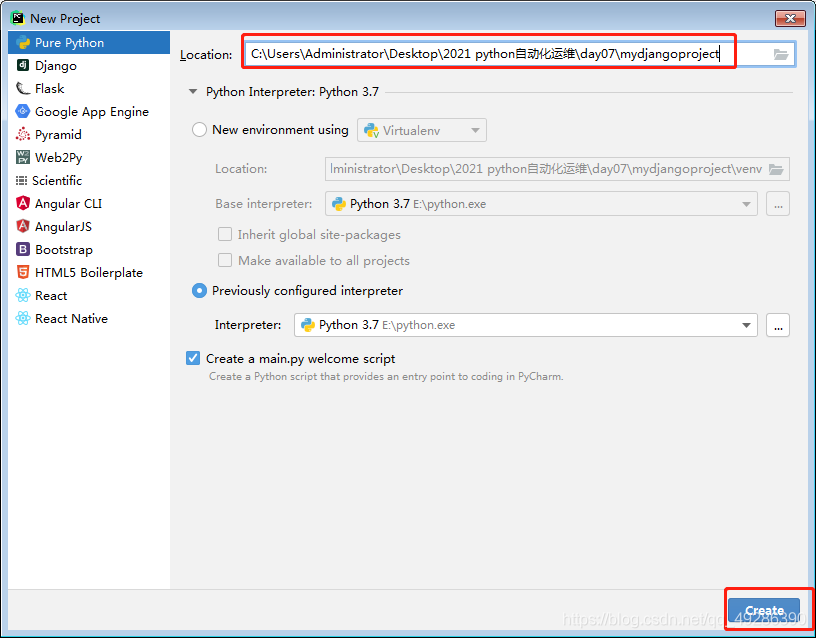
Task: Toggle Inherit global site-packages checkbox
Action: click(225, 235)
